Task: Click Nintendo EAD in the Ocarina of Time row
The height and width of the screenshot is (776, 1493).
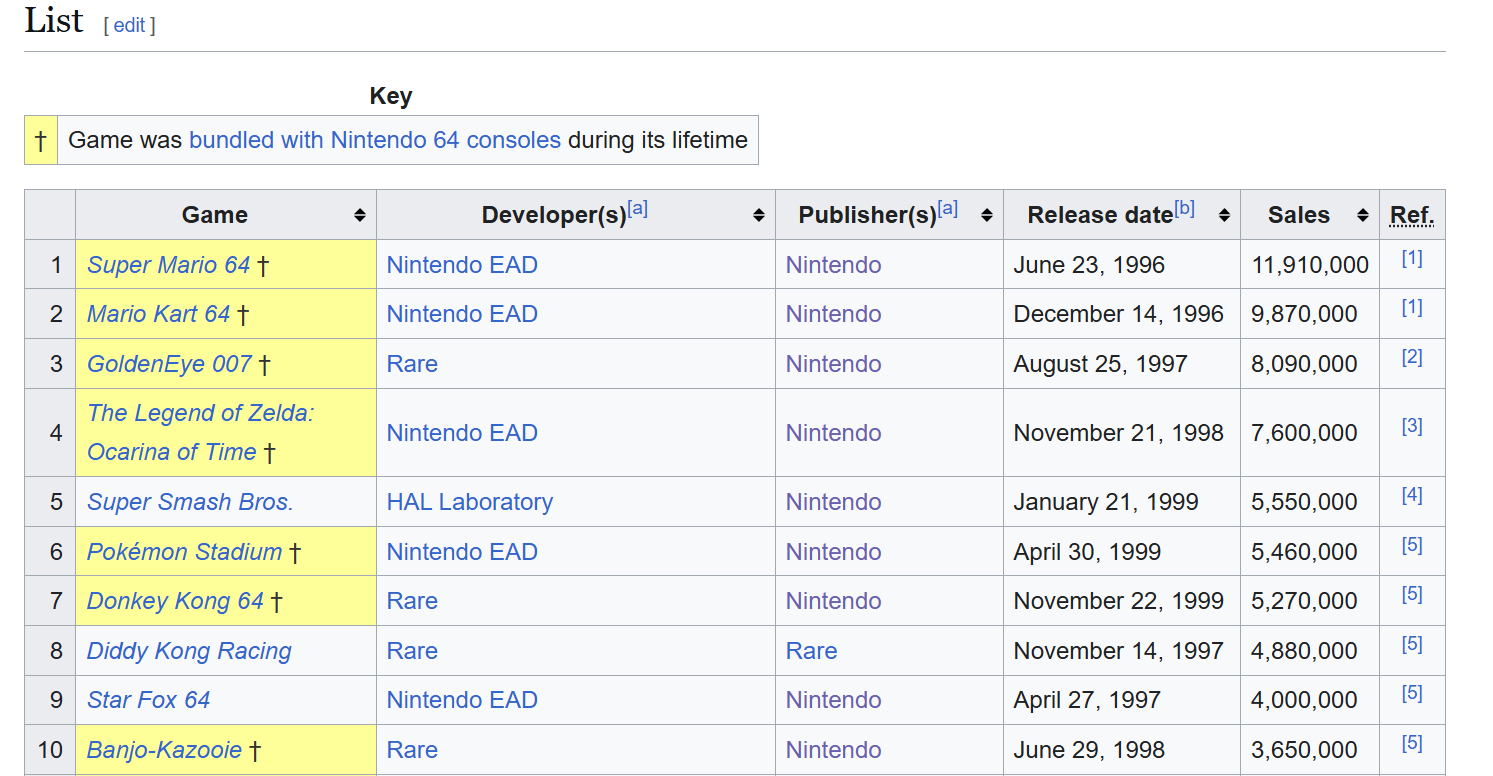Action: pos(462,433)
